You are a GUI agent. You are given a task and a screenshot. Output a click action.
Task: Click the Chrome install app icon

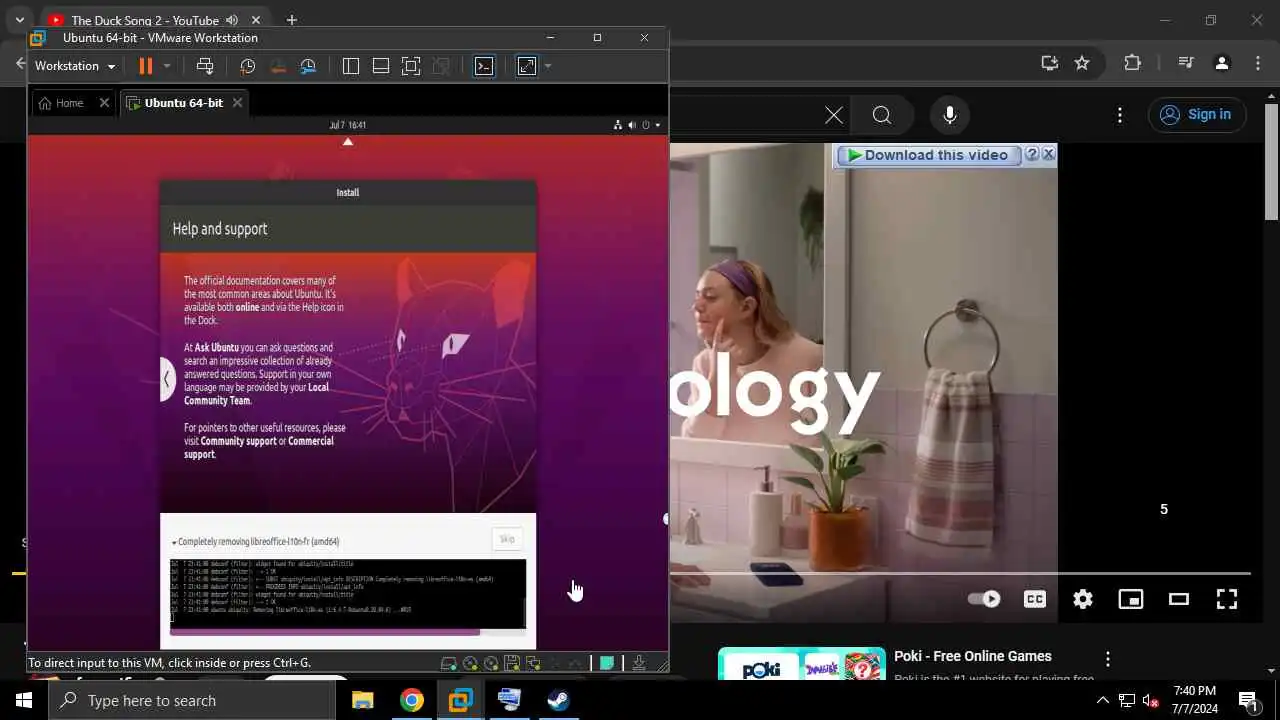1049,63
